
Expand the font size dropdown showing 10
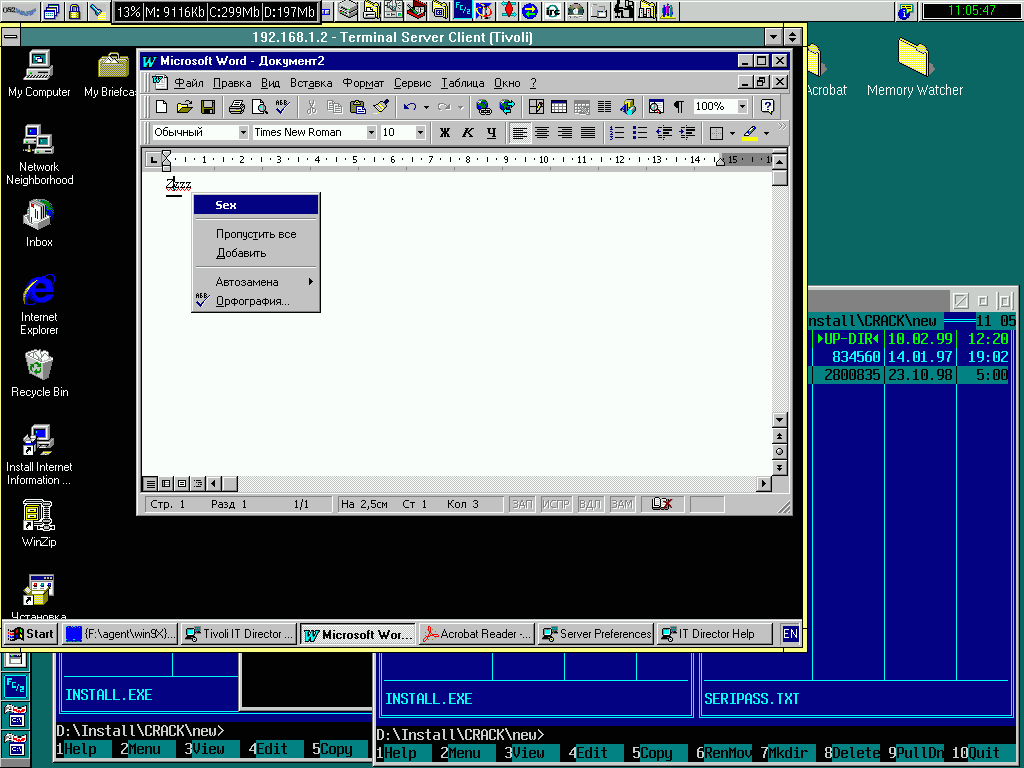point(420,133)
